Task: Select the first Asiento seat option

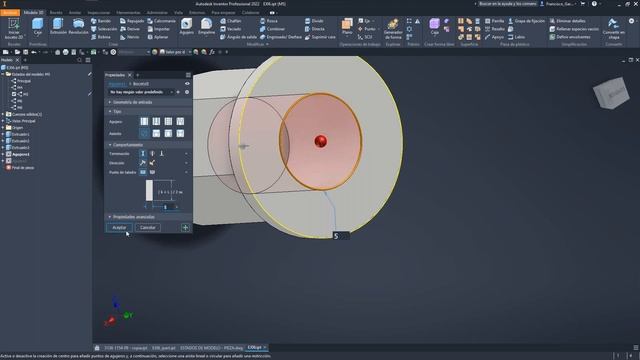Action: pos(144,133)
